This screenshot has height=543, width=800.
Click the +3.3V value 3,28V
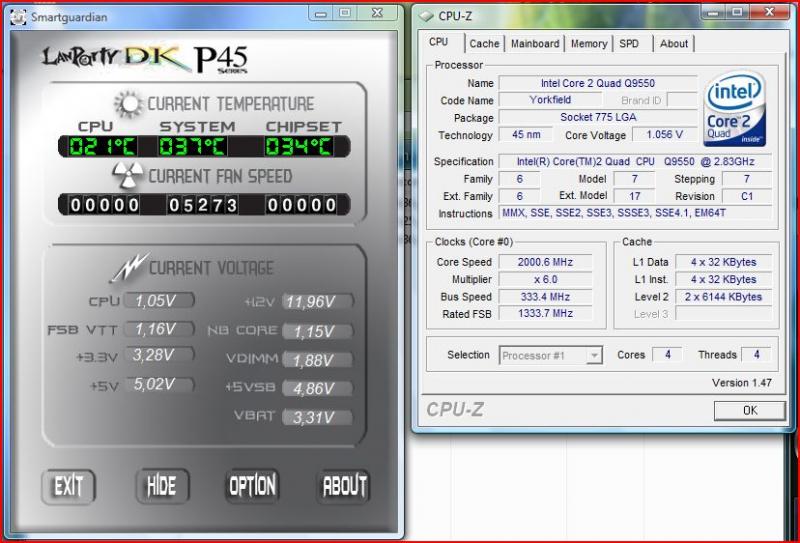pyautogui.click(x=159, y=355)
